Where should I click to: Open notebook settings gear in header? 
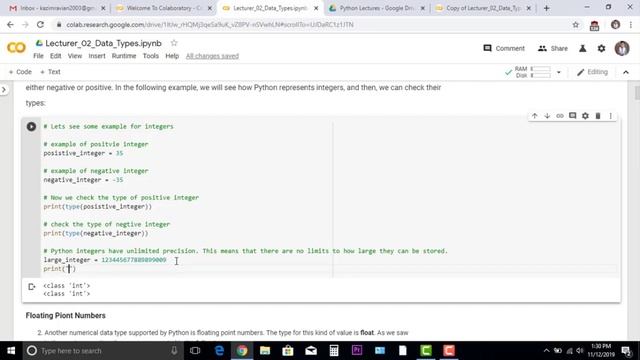coord(602,49)
